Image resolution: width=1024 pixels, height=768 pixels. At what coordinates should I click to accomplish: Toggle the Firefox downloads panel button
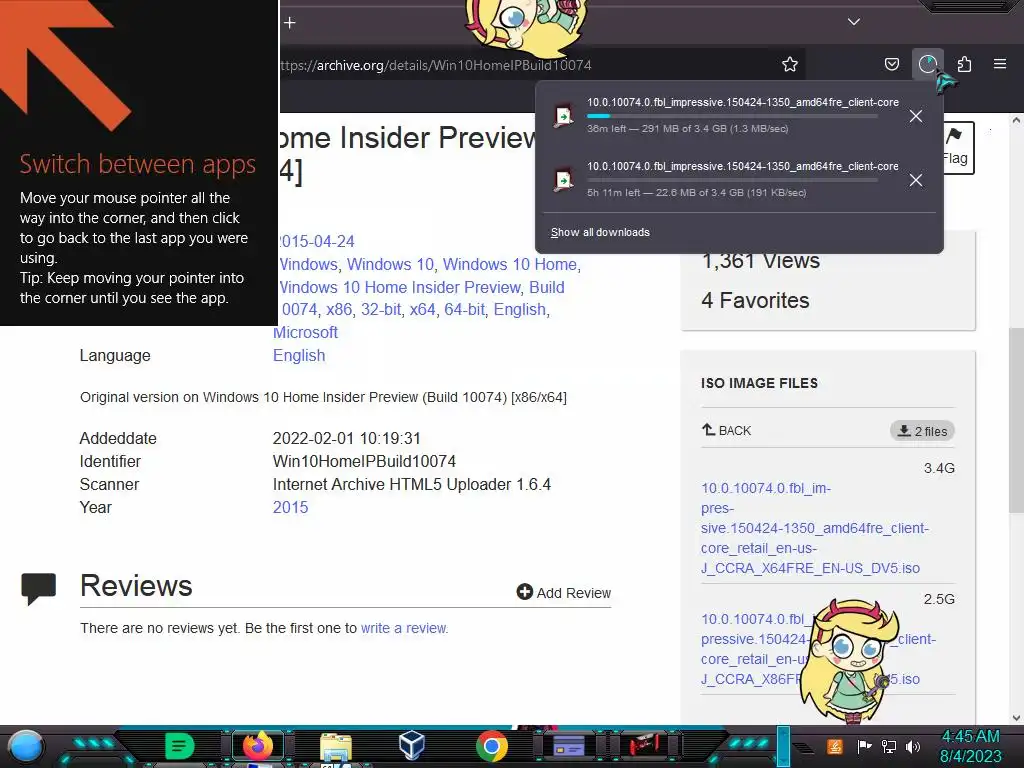point(927,64)
